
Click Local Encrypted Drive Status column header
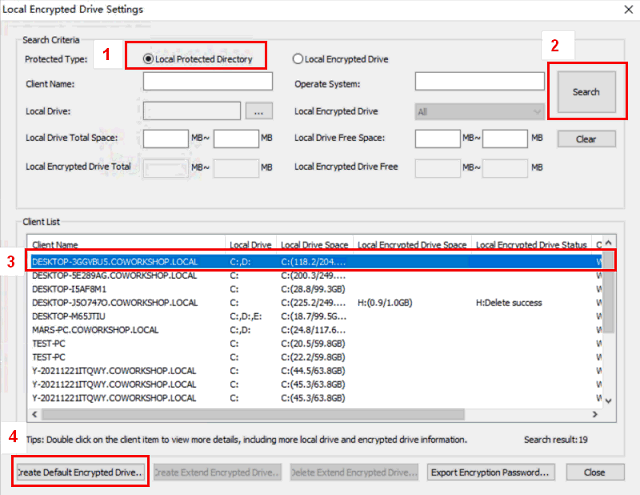pos(530,244)
